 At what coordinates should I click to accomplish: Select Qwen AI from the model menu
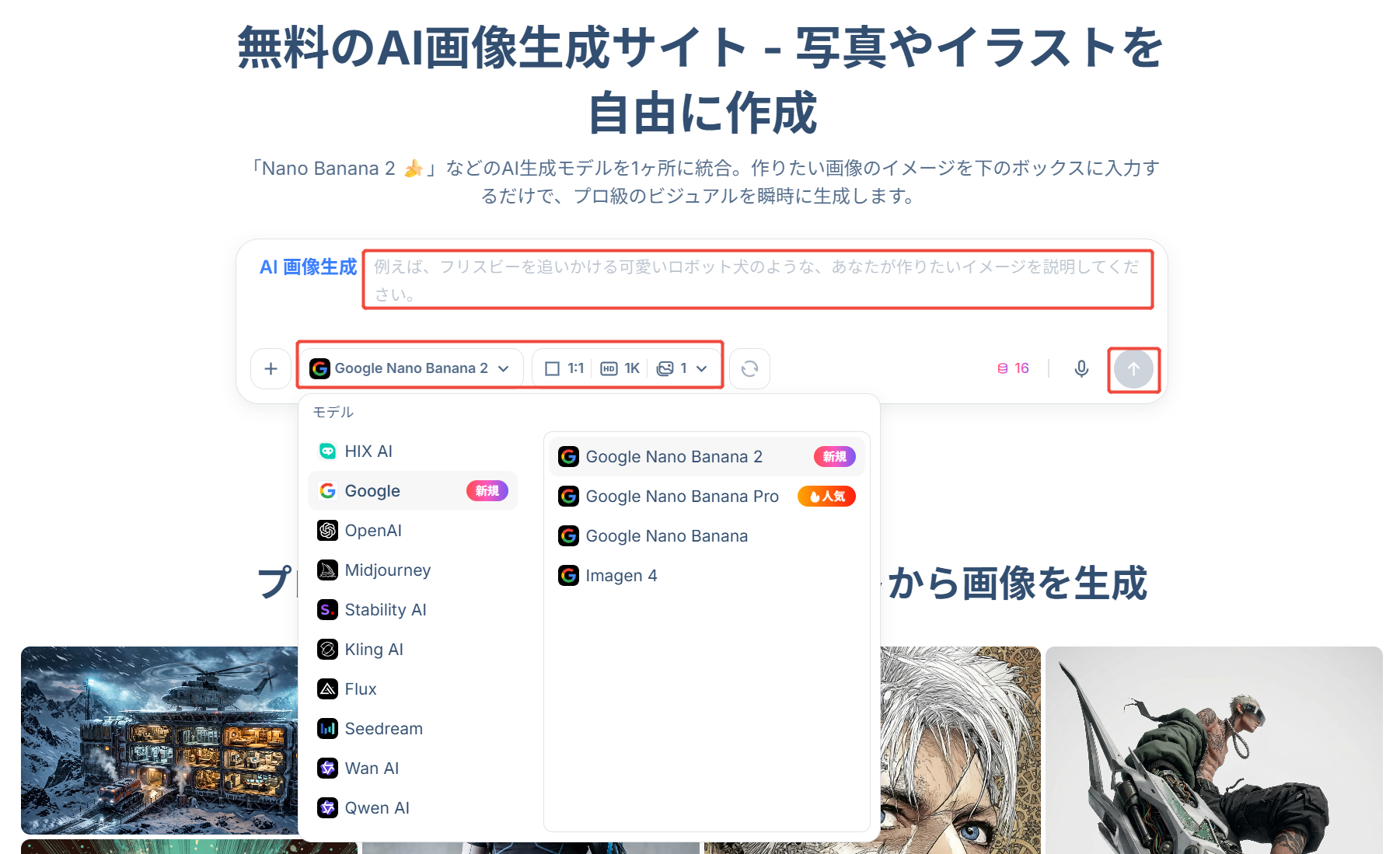point(377,807)
